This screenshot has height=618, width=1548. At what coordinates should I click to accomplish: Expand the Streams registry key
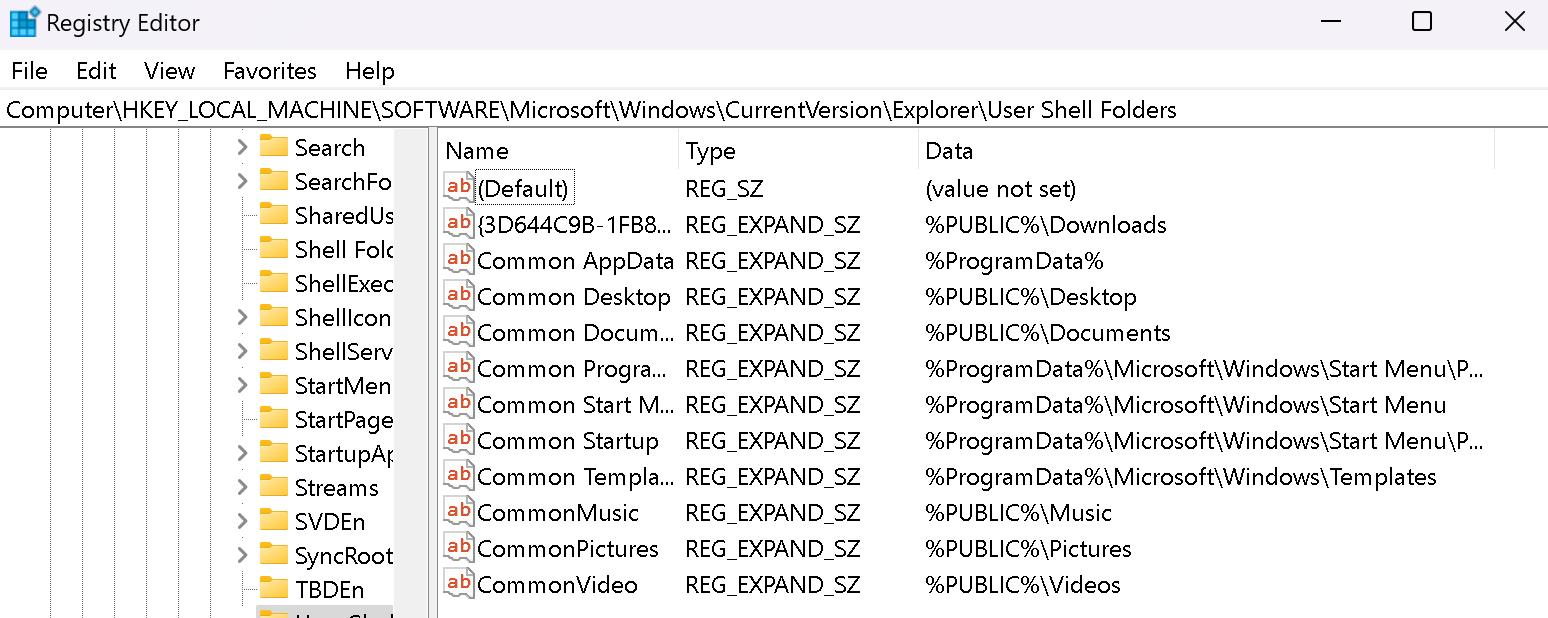tap(242, 488)
